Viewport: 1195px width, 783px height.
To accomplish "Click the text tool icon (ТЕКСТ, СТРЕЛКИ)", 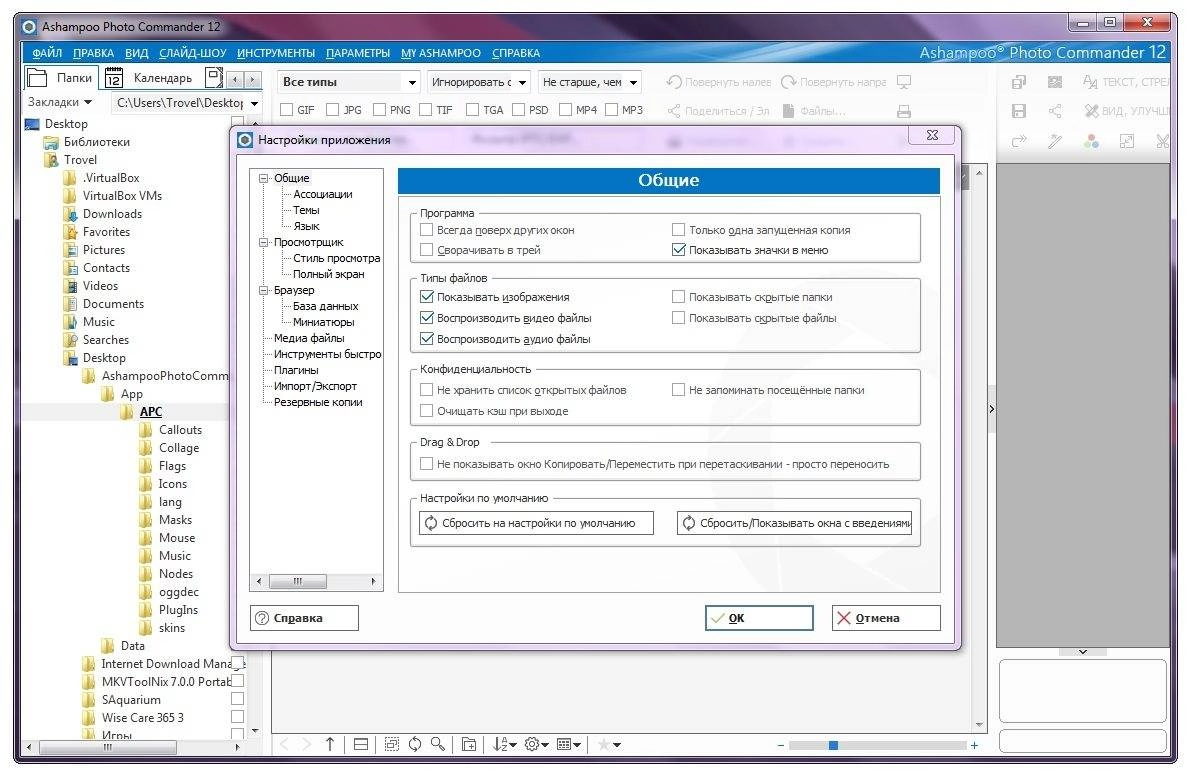I will click(x=1091, y=82).
